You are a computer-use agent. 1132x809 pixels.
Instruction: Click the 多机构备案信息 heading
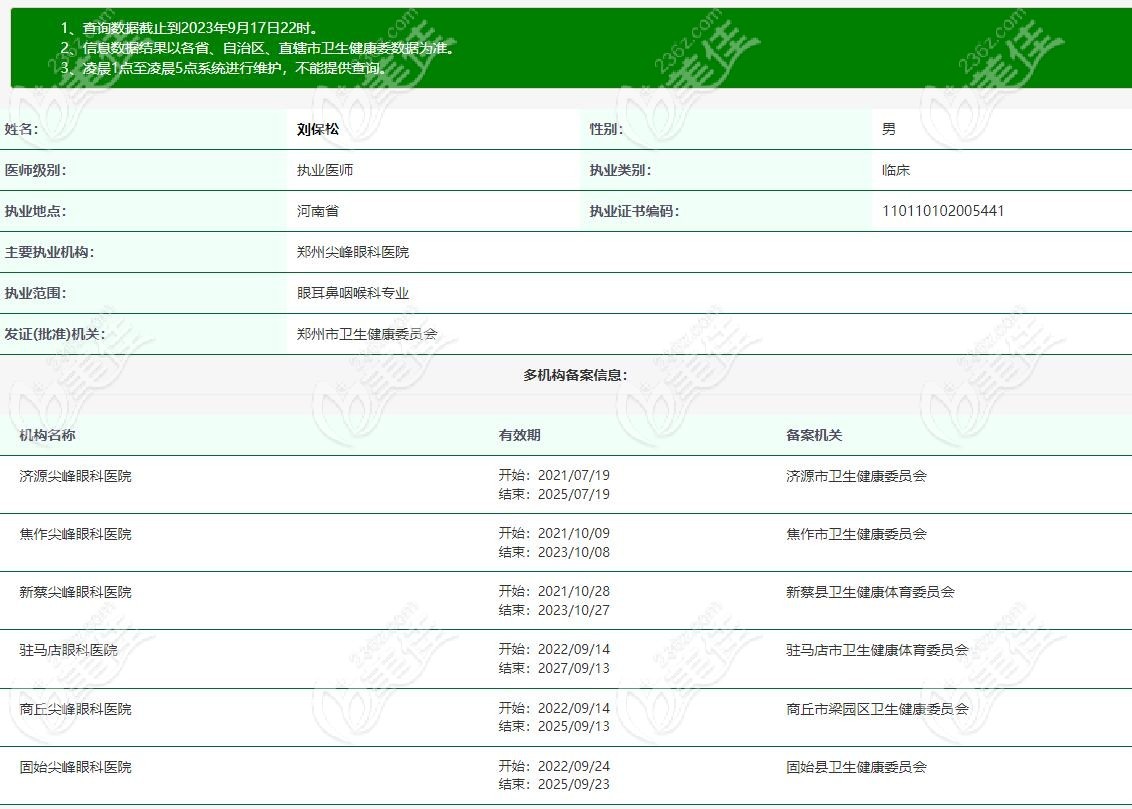click(575, 375)
